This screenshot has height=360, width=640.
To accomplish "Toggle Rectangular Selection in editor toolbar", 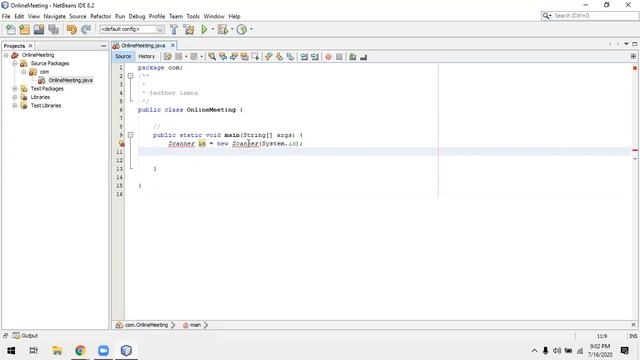I will tap(256, 57).
